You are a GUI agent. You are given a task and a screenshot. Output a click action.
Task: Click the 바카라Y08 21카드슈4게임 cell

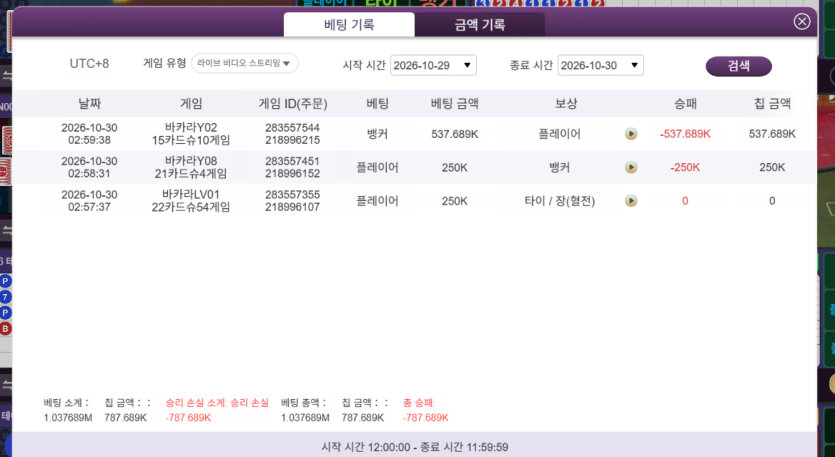click(191, 167)
